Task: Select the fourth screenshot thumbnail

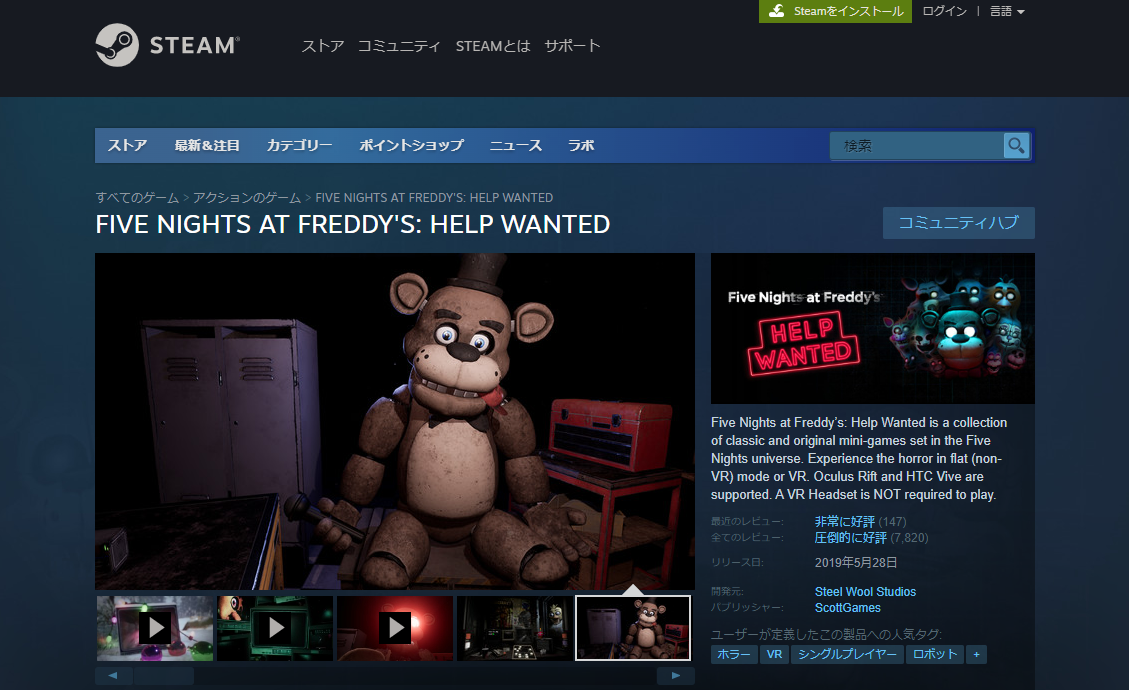Action: tap(515, 628)
